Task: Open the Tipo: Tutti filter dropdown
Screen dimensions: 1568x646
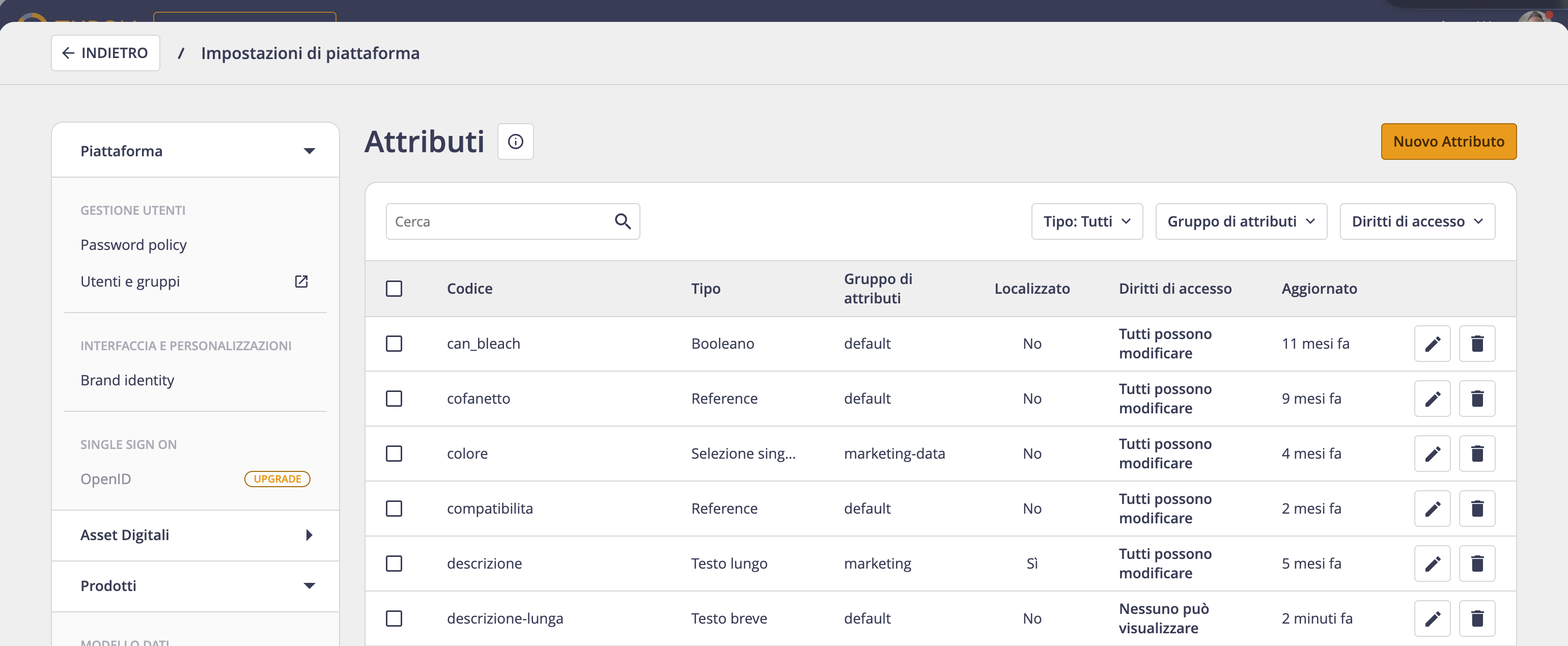Action: point(1086,221)
